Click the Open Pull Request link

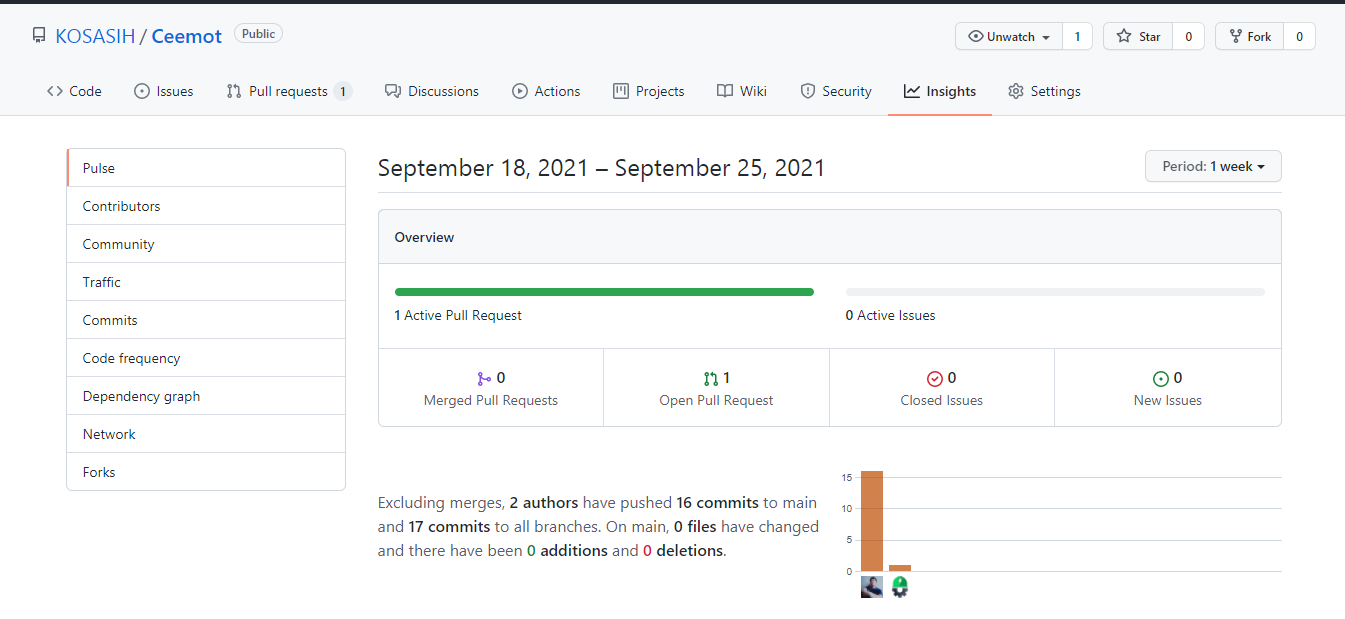[716, 388]
